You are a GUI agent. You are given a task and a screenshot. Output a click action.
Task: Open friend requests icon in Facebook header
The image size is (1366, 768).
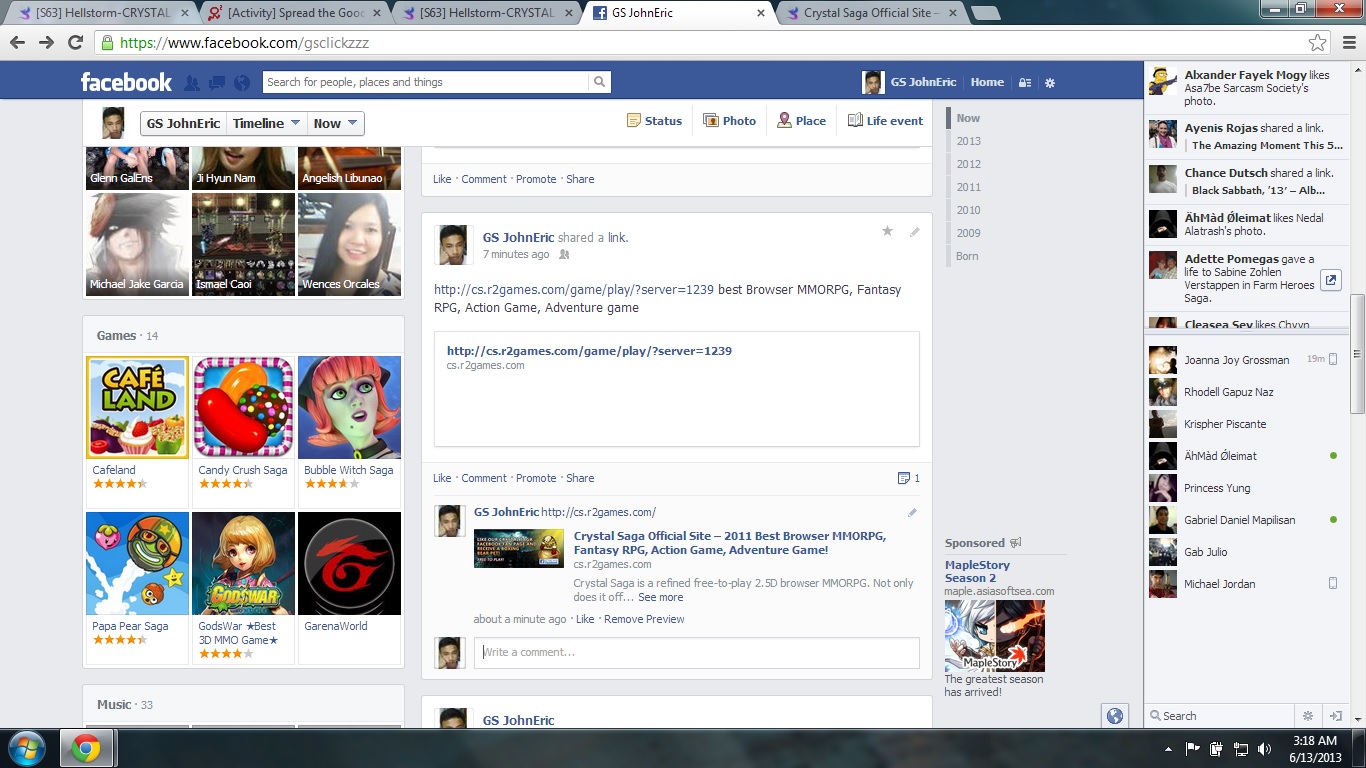[x=191, y=83]
